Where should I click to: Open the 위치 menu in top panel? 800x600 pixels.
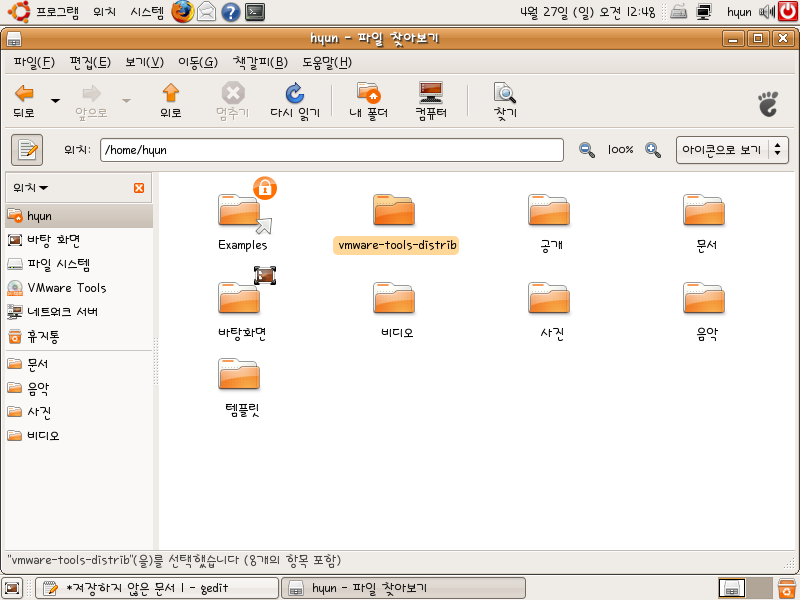(105, 11)
